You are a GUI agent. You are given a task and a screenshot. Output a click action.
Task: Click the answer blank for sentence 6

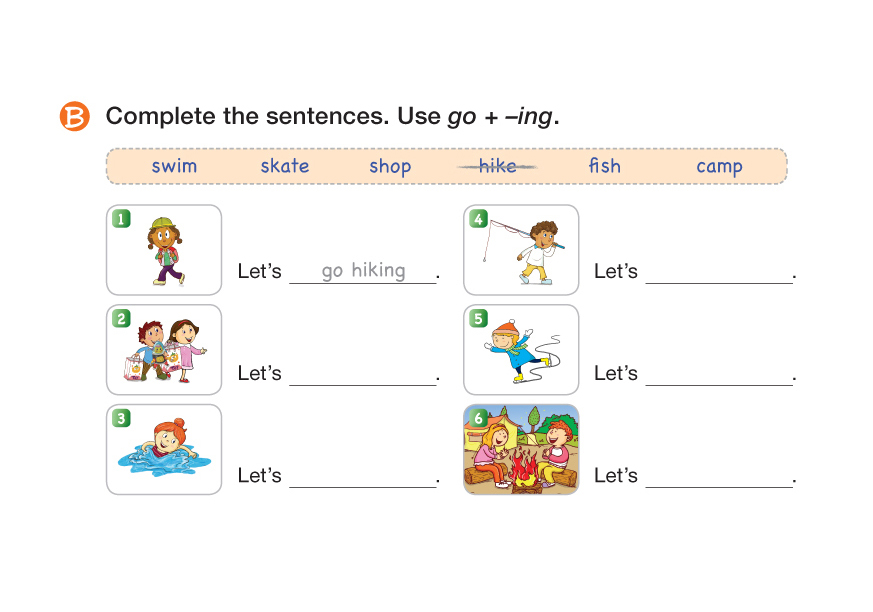tap(719, 476)
